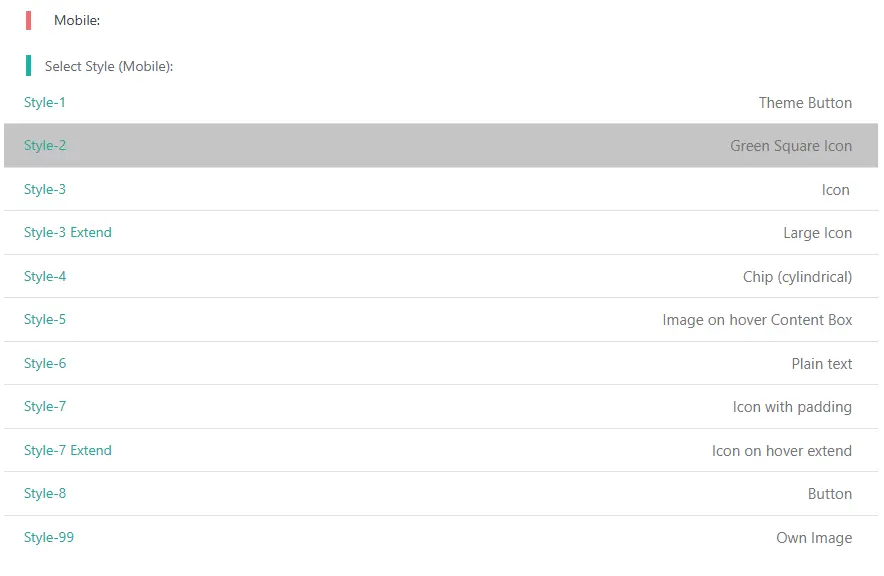
Task: Pick the Style-8 option
Action: [45, 493]
